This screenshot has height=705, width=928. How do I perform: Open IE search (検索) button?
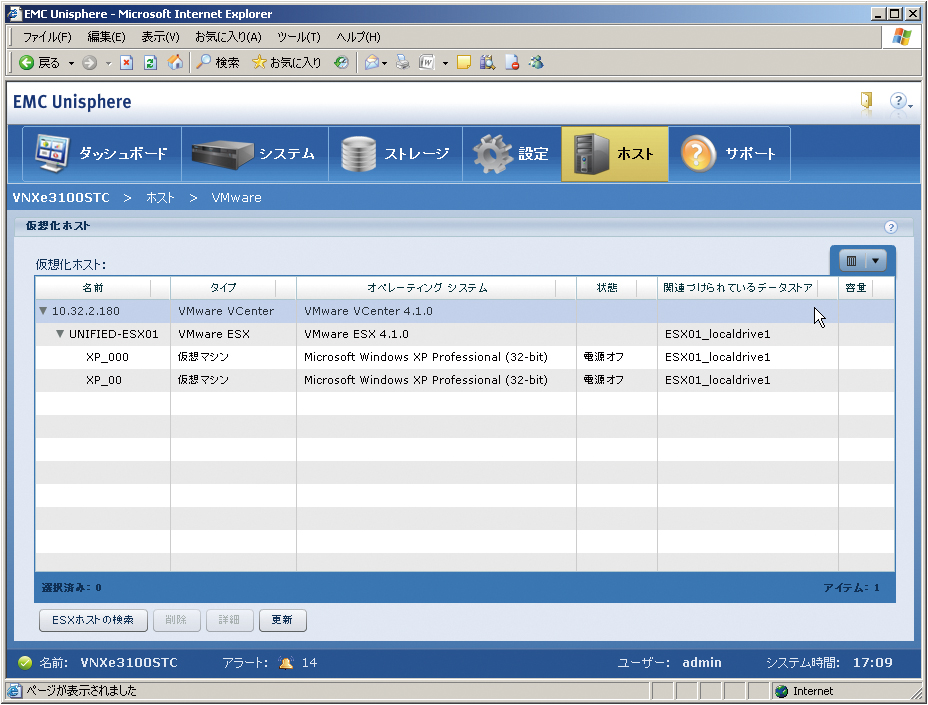[x=218, y=63]
